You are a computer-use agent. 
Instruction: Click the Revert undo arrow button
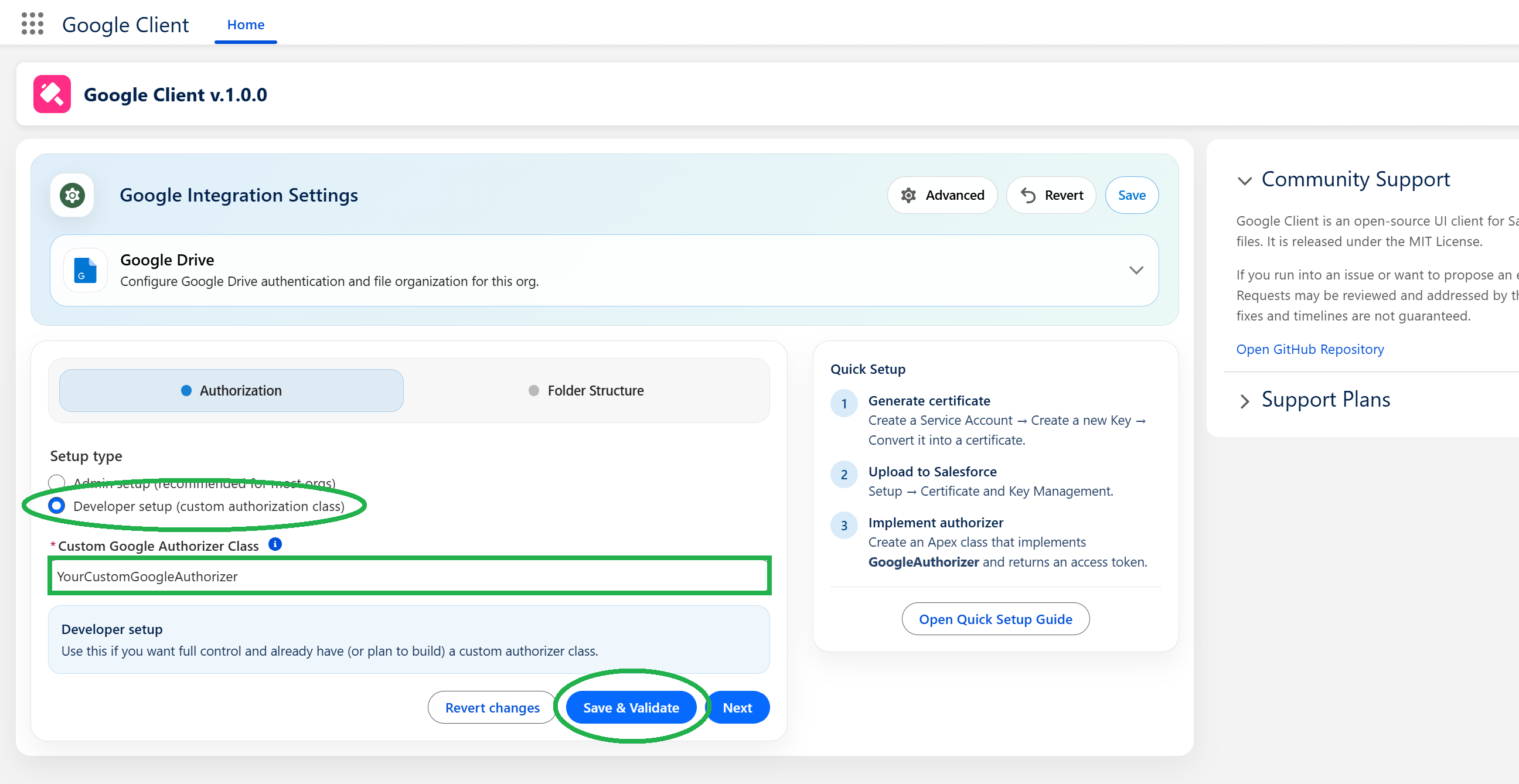[1051, 195]
